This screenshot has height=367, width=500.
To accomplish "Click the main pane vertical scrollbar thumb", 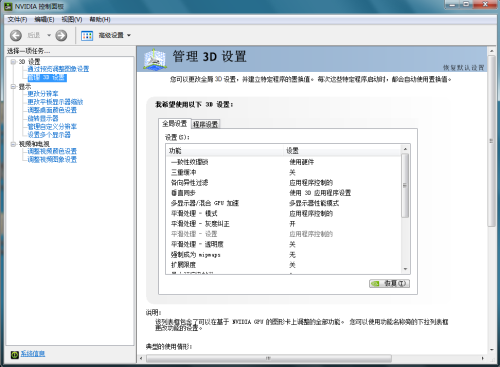I will pos(491,141).
